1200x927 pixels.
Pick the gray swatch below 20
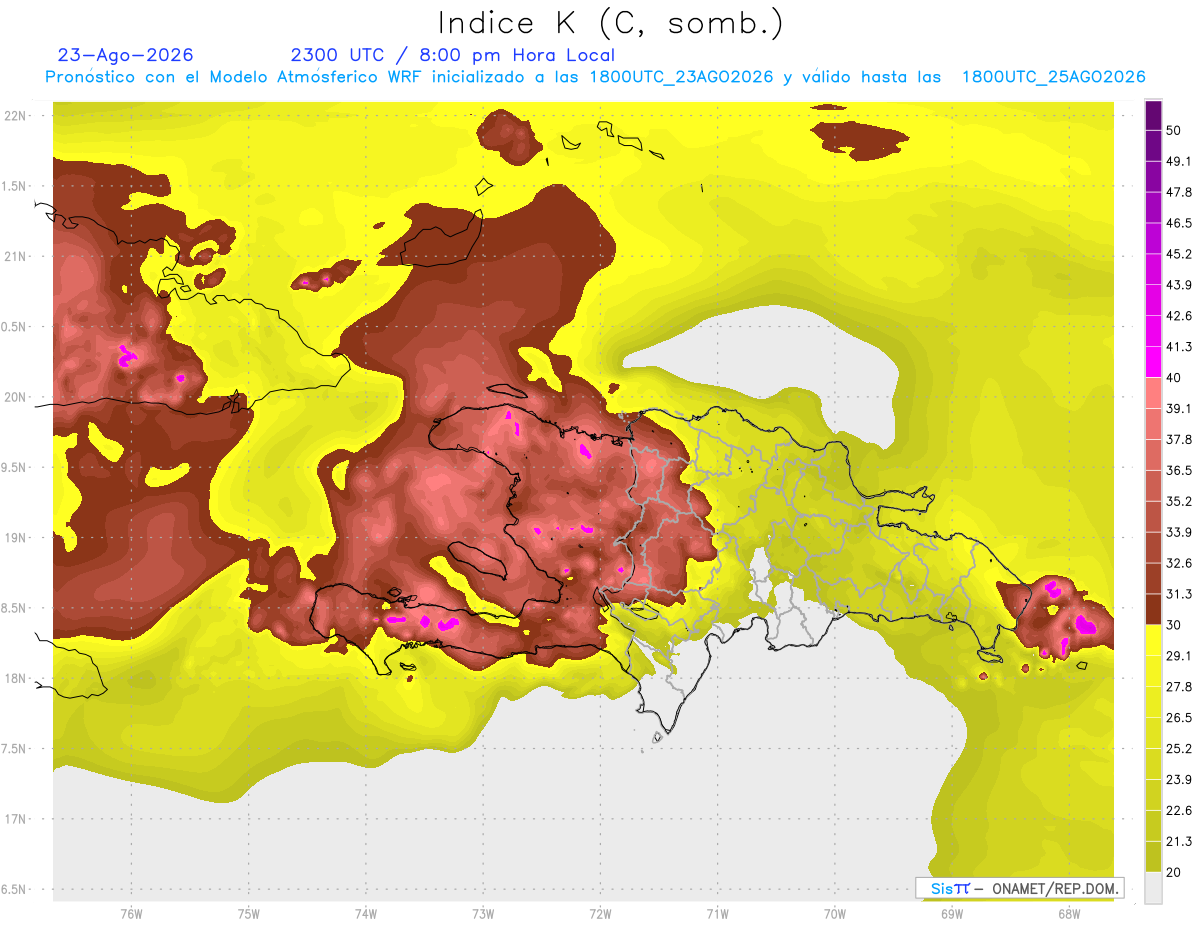click(x=1153, y=888)
